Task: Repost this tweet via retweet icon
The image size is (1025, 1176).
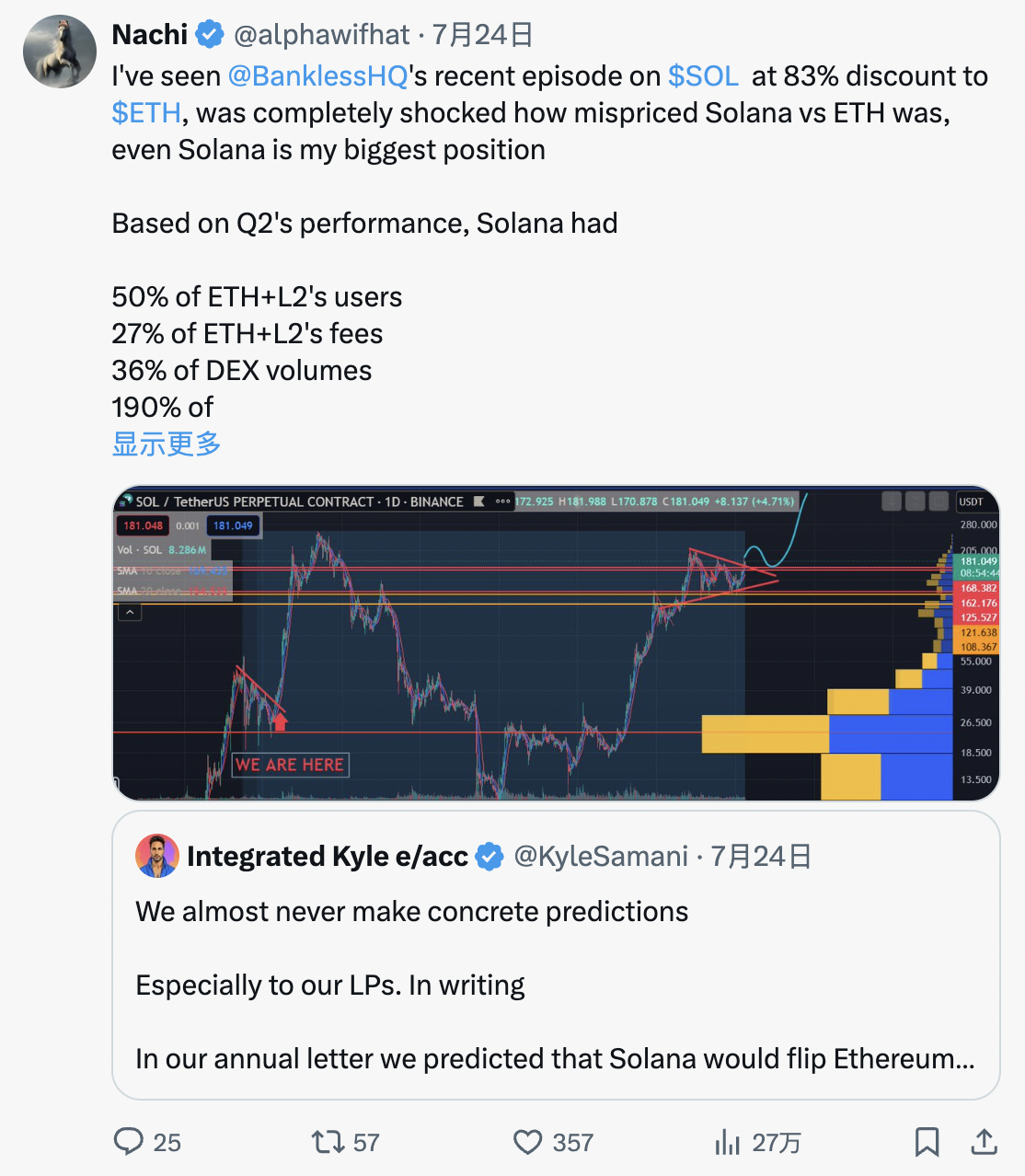Action: coord(328,1142)
